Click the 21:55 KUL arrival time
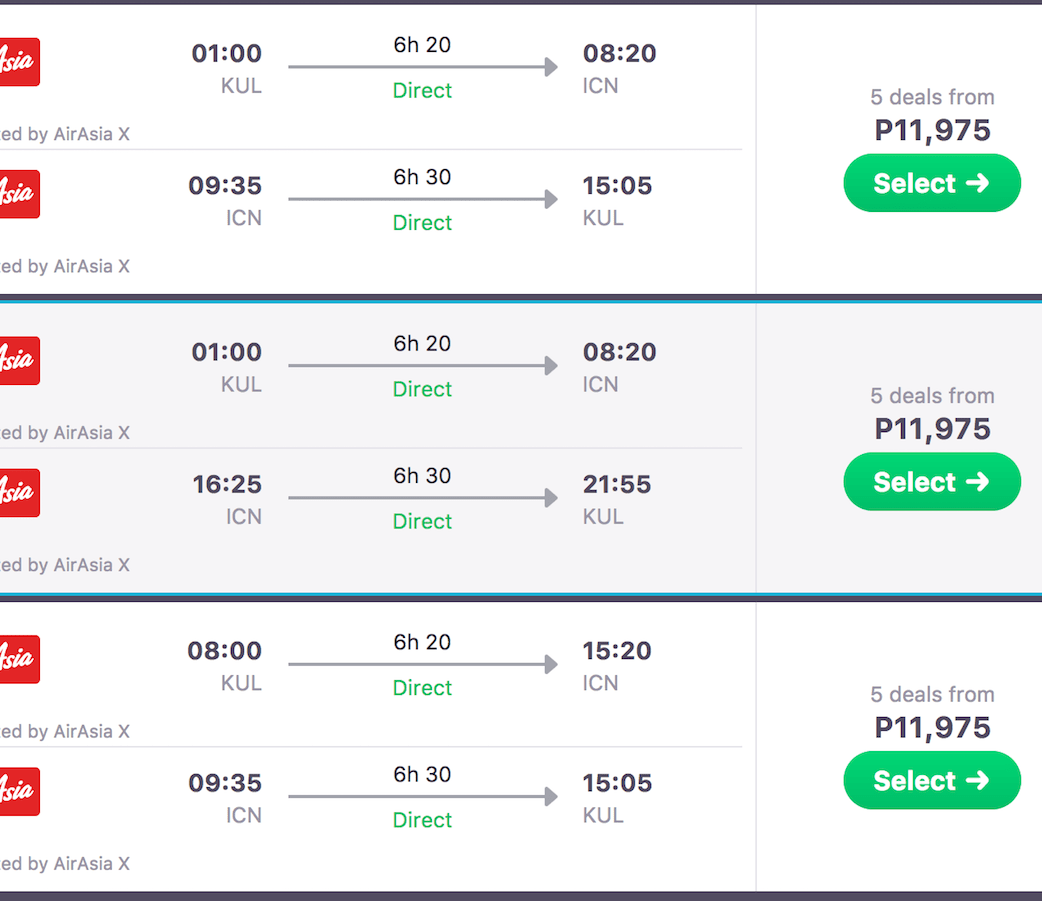Screen dimensions: 1042x901 616,485
